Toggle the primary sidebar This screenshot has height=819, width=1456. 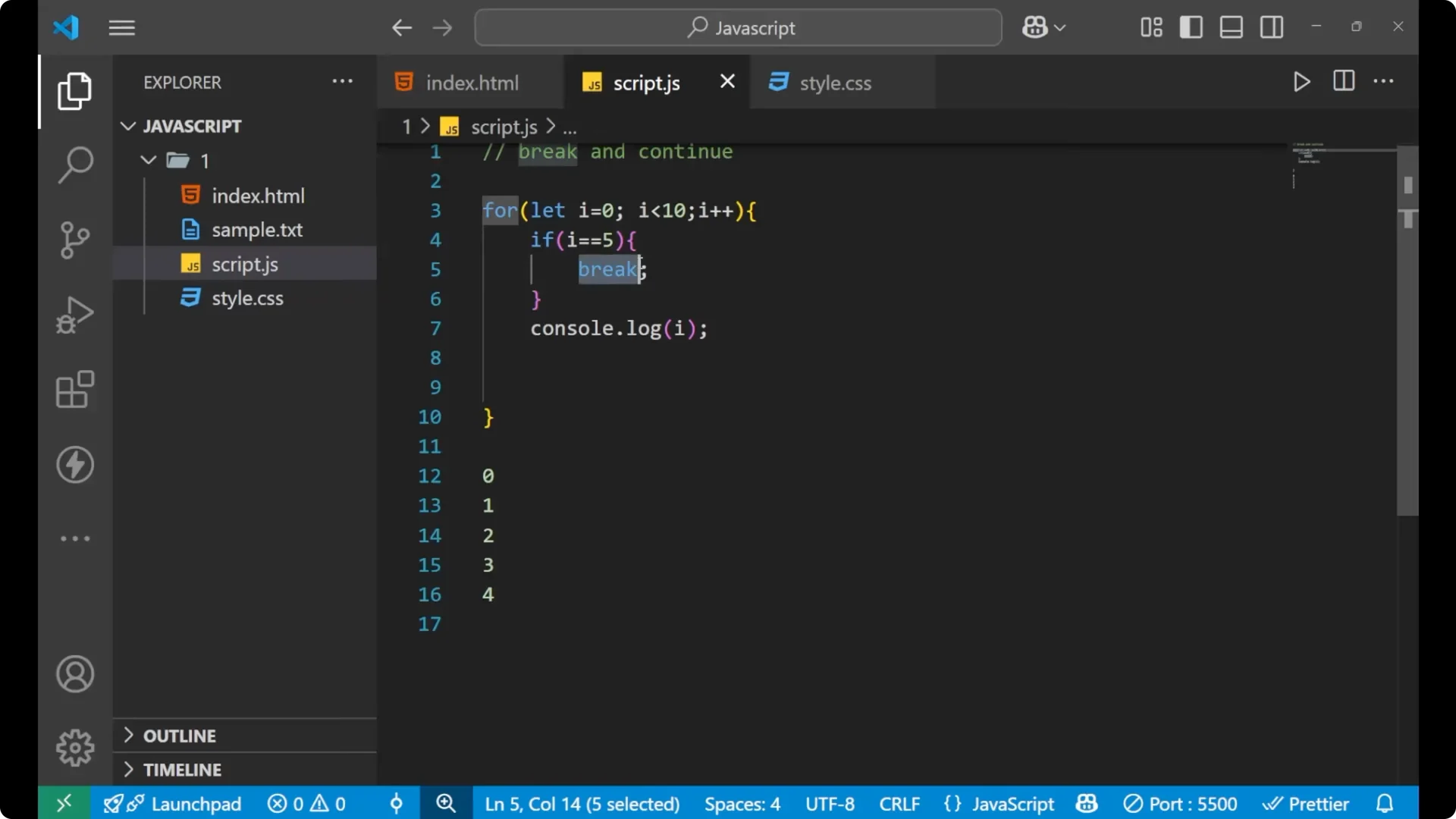point(1191,27)
